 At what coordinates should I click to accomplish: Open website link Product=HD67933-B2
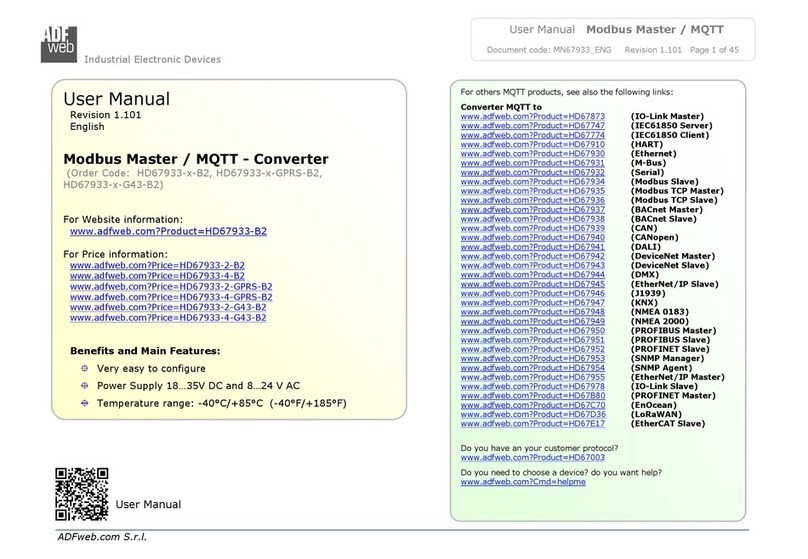pyautogui.click(x=169, y=231)
